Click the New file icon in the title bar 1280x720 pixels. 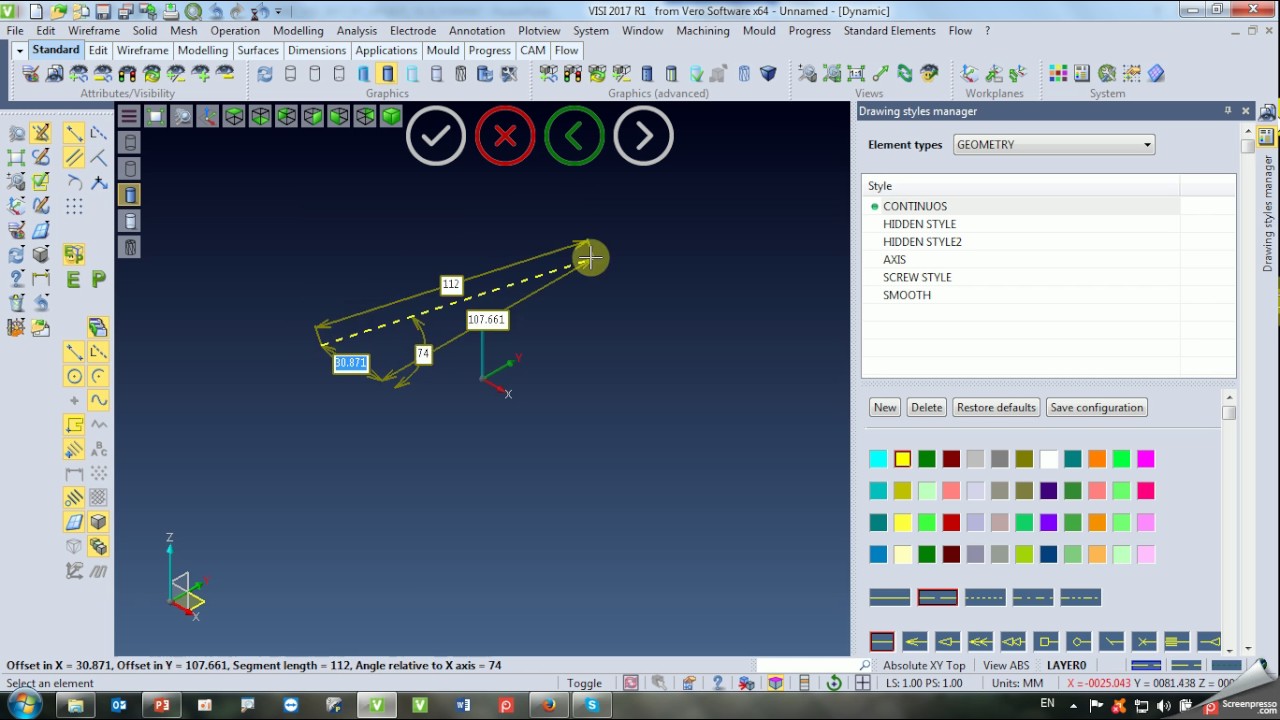36,12
